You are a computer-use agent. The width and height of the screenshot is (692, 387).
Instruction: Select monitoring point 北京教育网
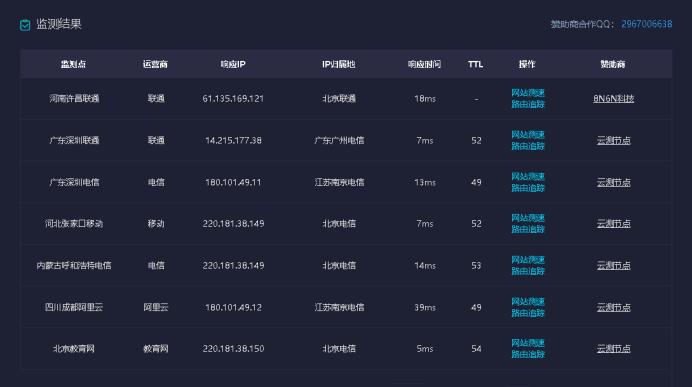[x=74, y=349]
